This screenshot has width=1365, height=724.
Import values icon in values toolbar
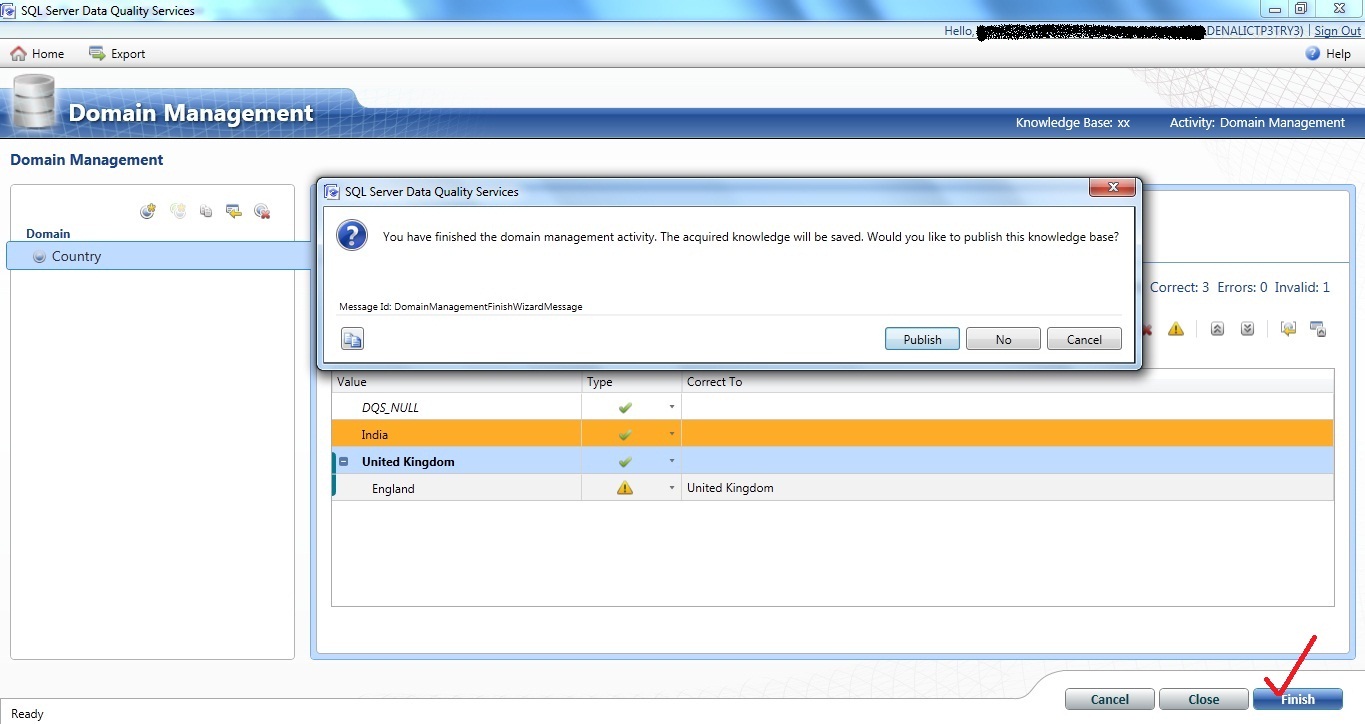coord(1288,328)
